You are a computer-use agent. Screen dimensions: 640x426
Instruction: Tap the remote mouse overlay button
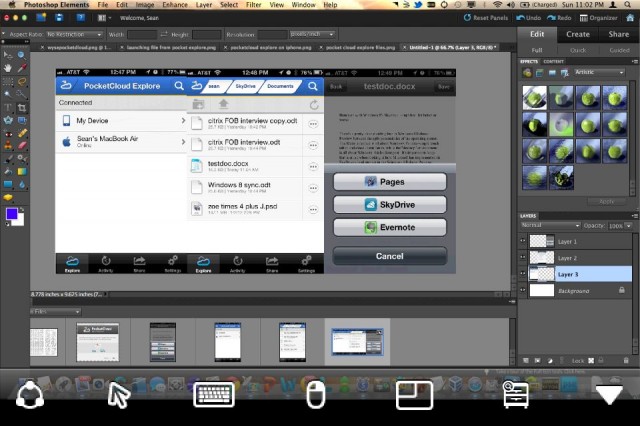316,395
